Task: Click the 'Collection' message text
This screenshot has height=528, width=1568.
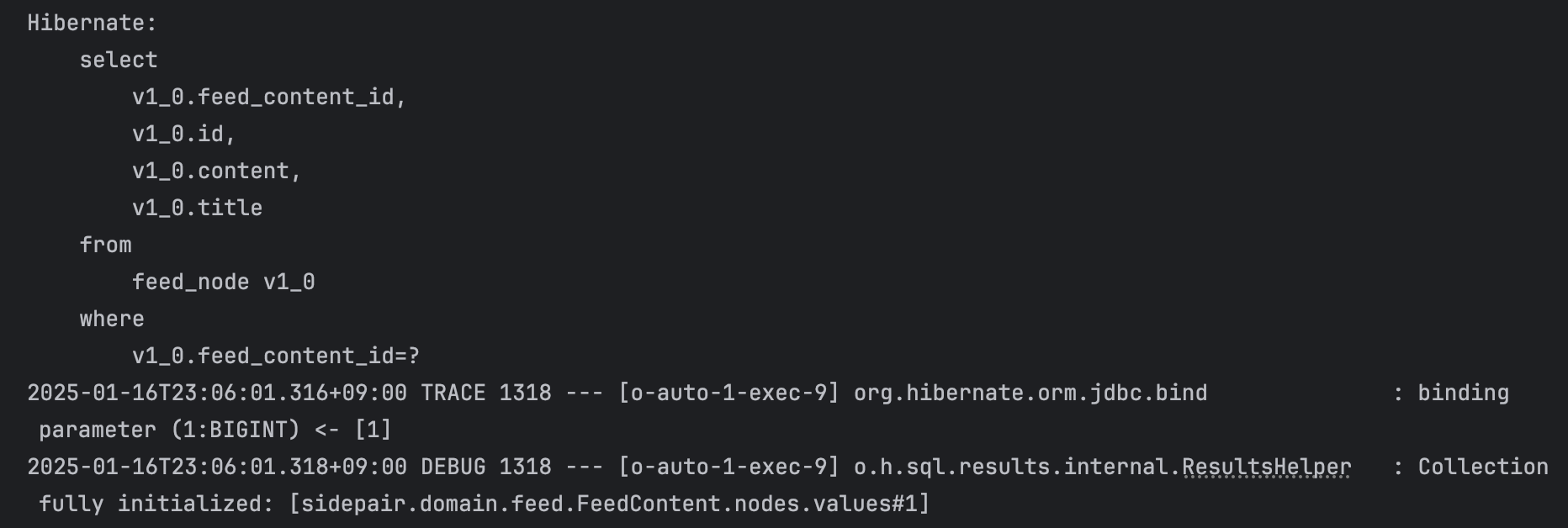Action: point(1482,467)
